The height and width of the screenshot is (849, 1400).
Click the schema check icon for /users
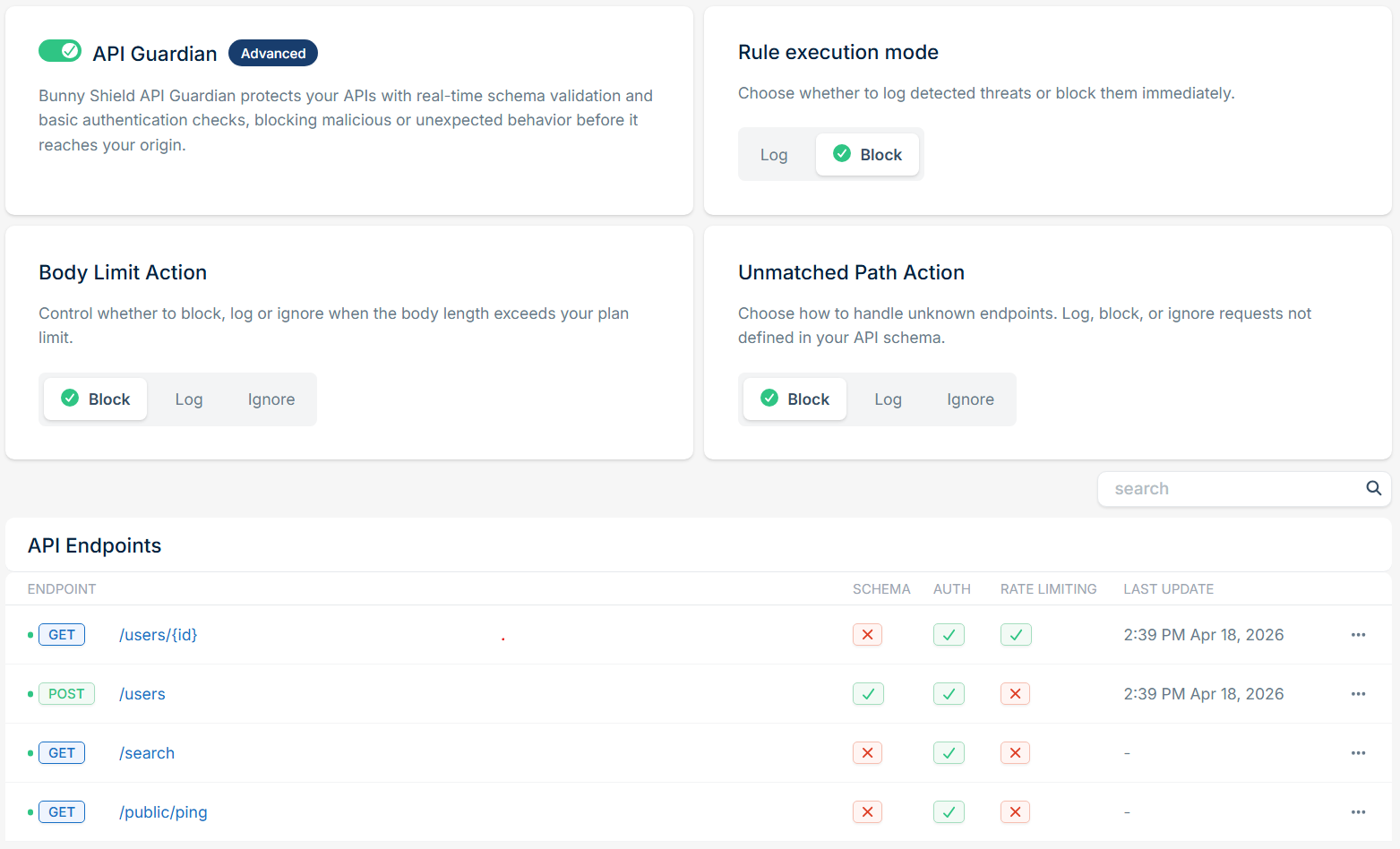(x=868, y=694)
